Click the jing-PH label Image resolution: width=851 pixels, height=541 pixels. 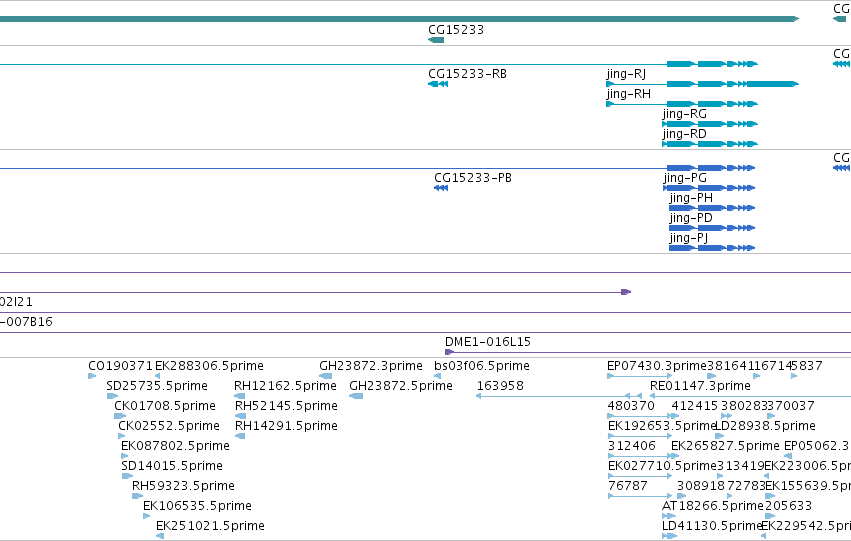point(691,198)
